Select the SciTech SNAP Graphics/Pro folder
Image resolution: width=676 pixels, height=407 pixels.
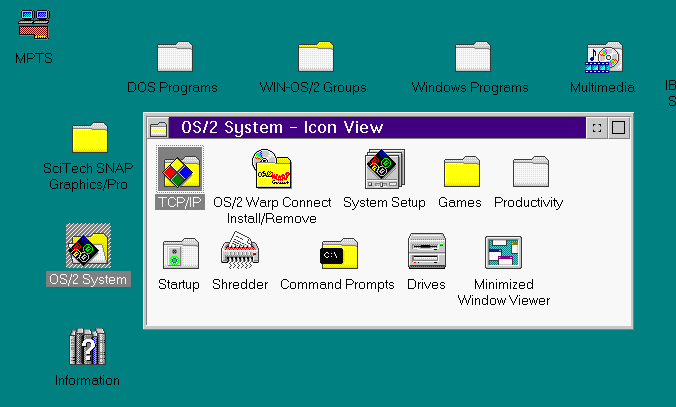coord(90,138)
